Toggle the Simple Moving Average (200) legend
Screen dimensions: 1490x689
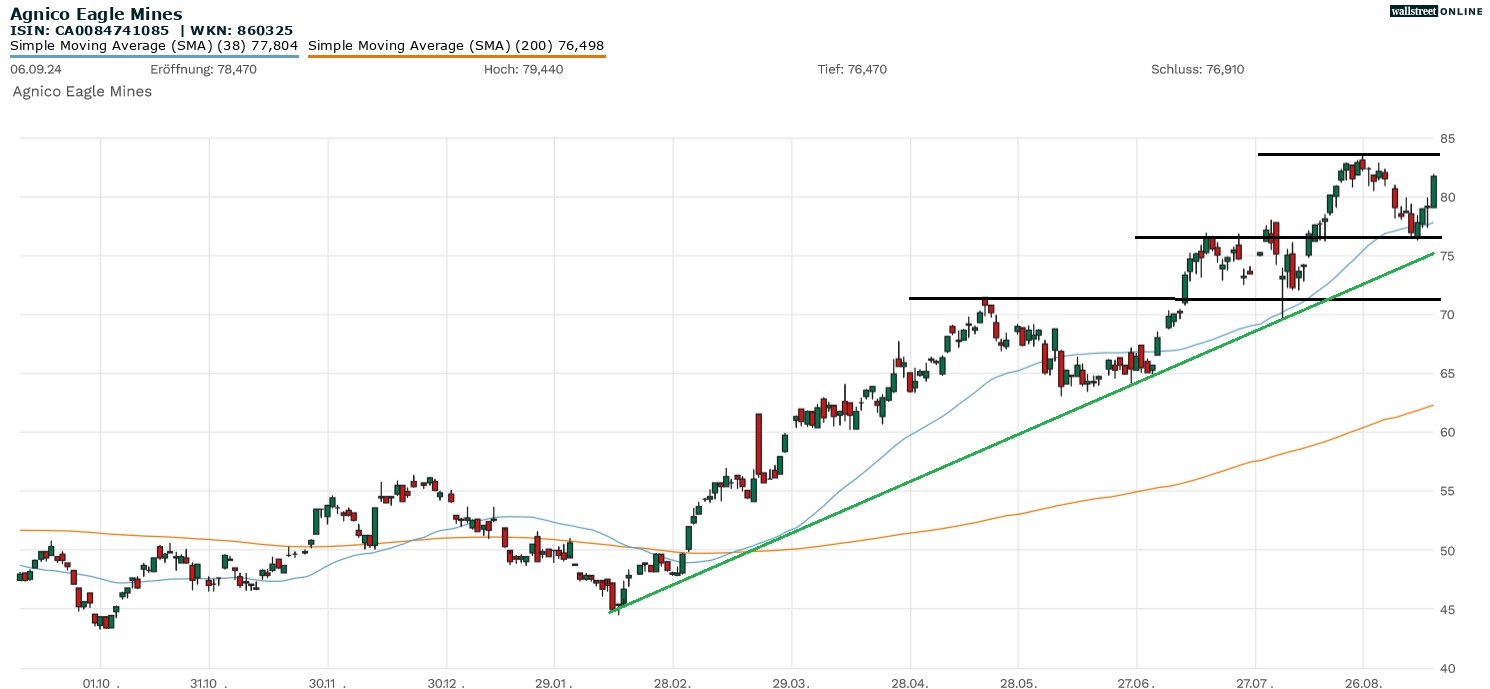pyautogui.click(x=456, y=45)
